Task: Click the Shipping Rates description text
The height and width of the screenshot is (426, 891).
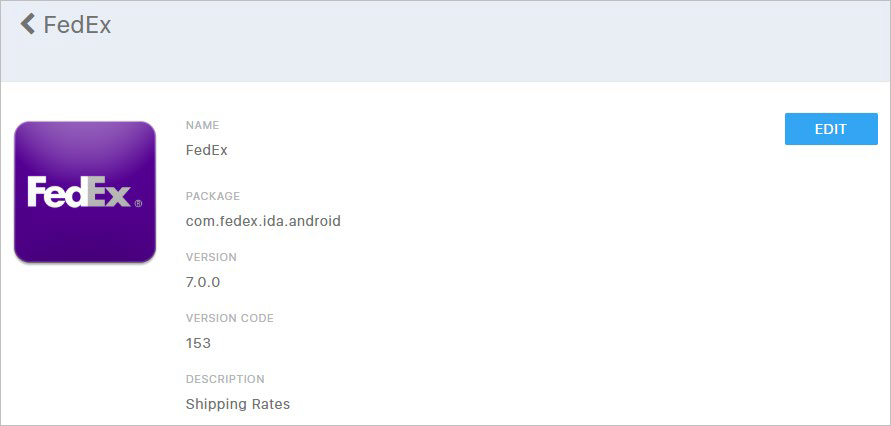Action: pos(238,404)
